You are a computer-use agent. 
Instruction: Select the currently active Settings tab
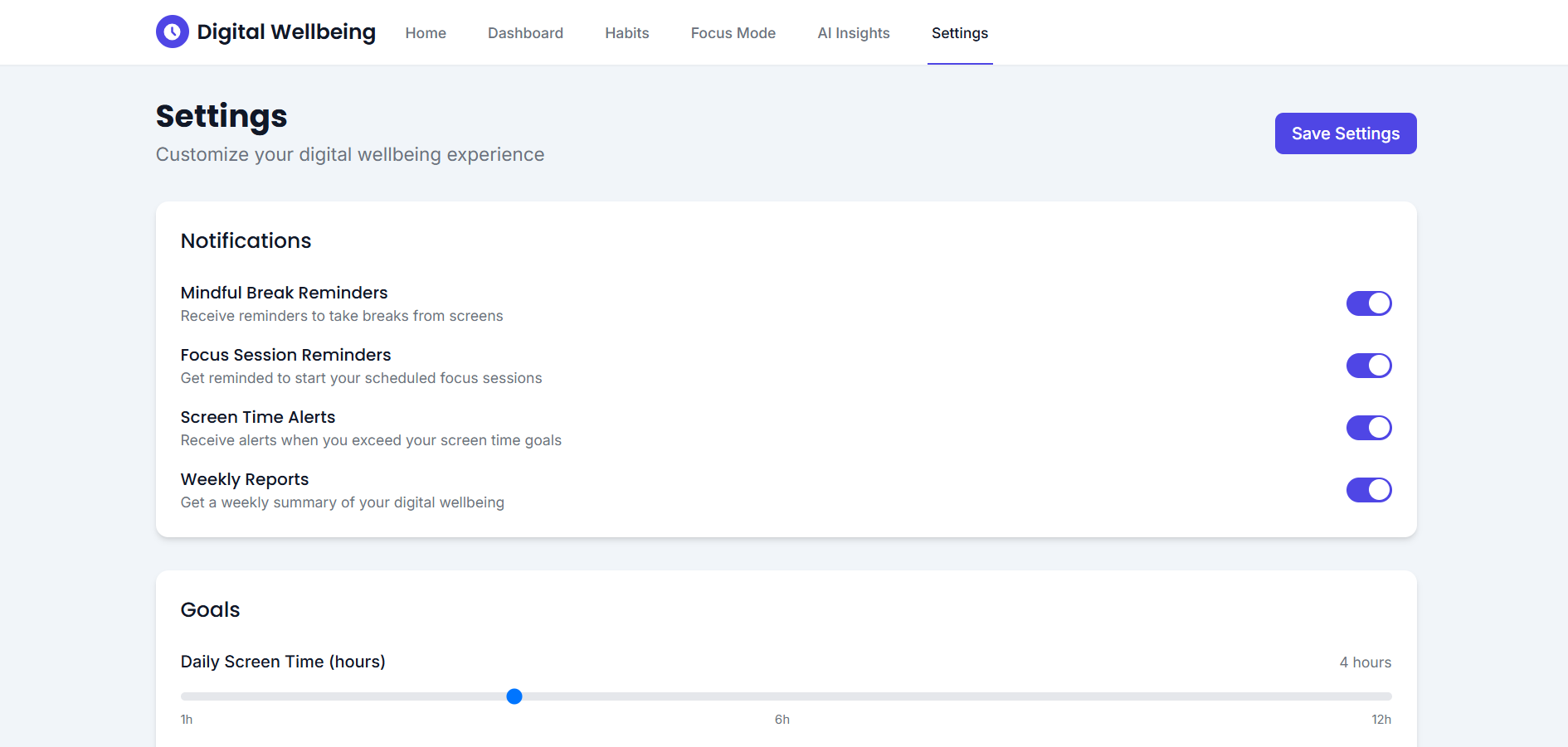pyautogui.click(x=960, y=33)
